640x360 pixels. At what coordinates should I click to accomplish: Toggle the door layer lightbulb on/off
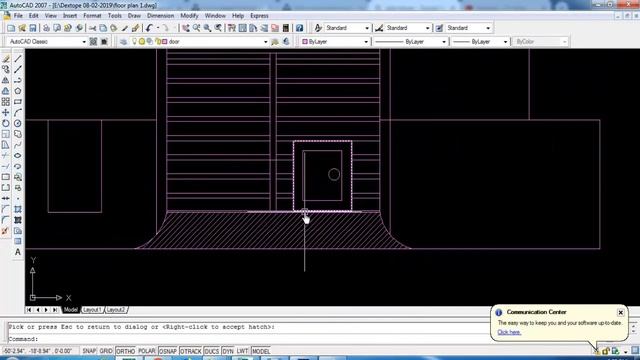134,42
